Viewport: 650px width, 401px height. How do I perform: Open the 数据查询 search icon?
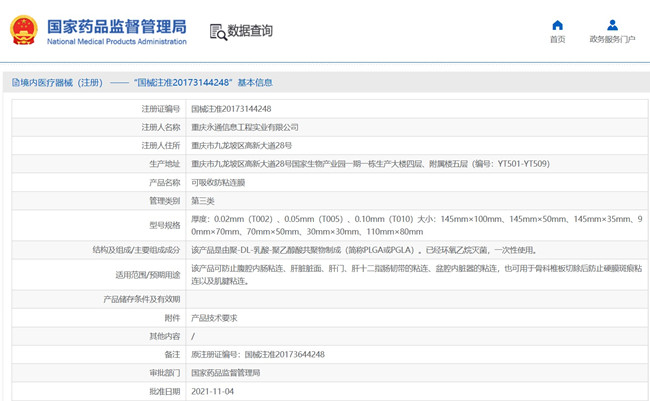click(x=218, y=32)
